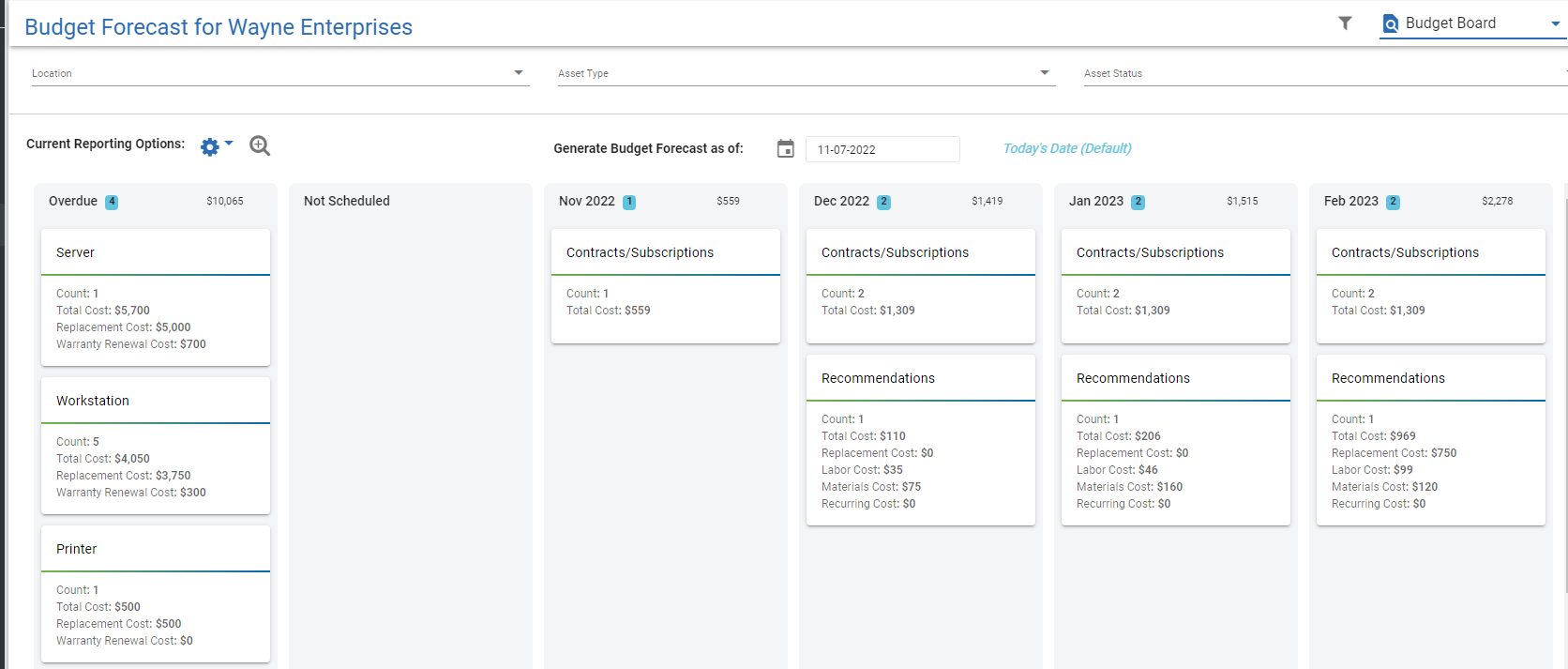Open Feb 2023 Contracts/Subscriptions card
The height and width of the screenshot is (669, 1568).
click(1431, 285)
